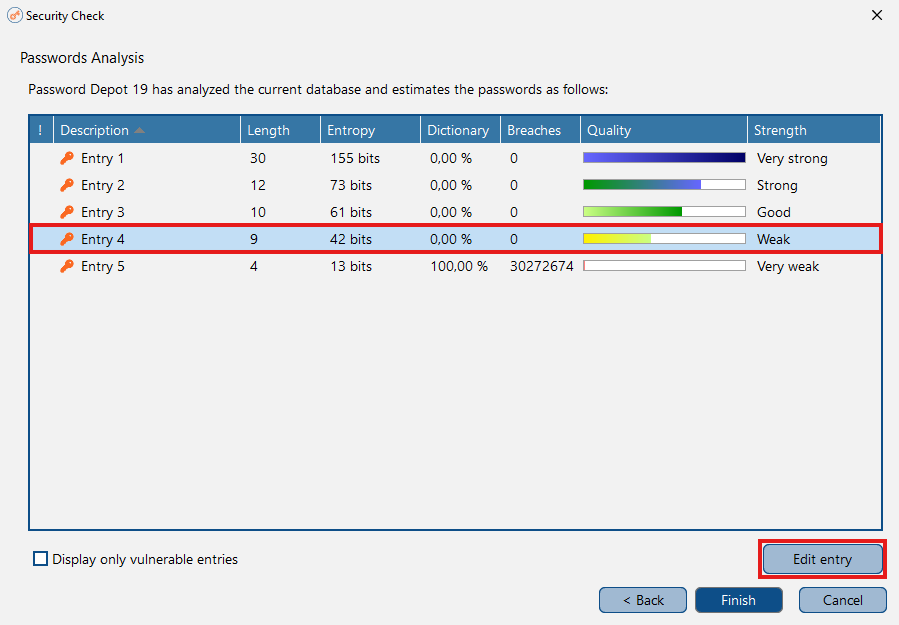Image resolution: width=899 pixels, height=625 pixels.
Task: Enable Display only vulnerable entries checkbox
Action: (40, 559)
